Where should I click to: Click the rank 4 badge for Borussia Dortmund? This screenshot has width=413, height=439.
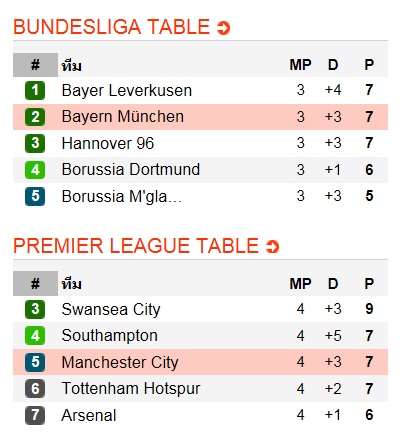(x=35, y=170)
